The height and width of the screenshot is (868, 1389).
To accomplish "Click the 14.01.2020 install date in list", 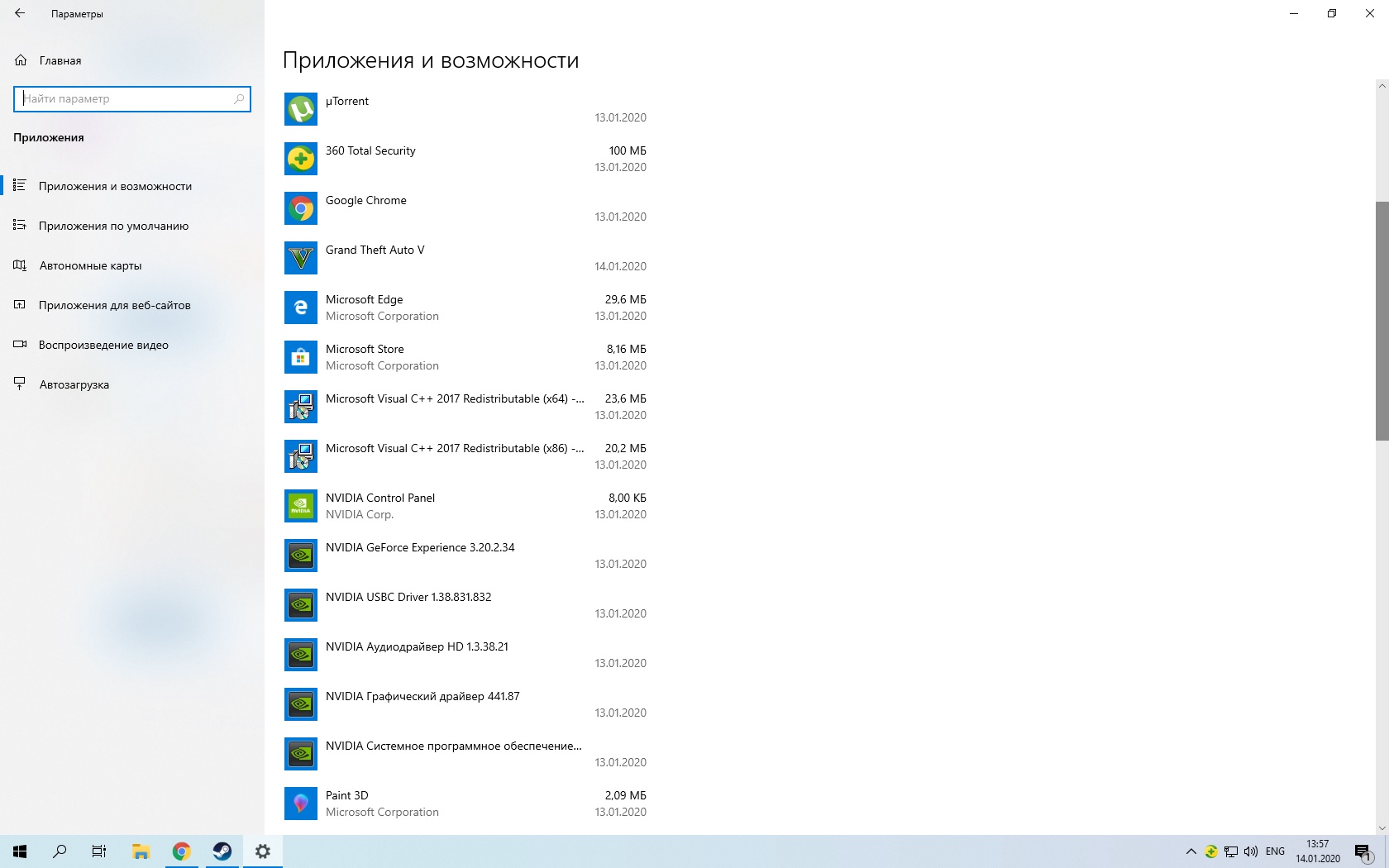I will click(620, 266).
